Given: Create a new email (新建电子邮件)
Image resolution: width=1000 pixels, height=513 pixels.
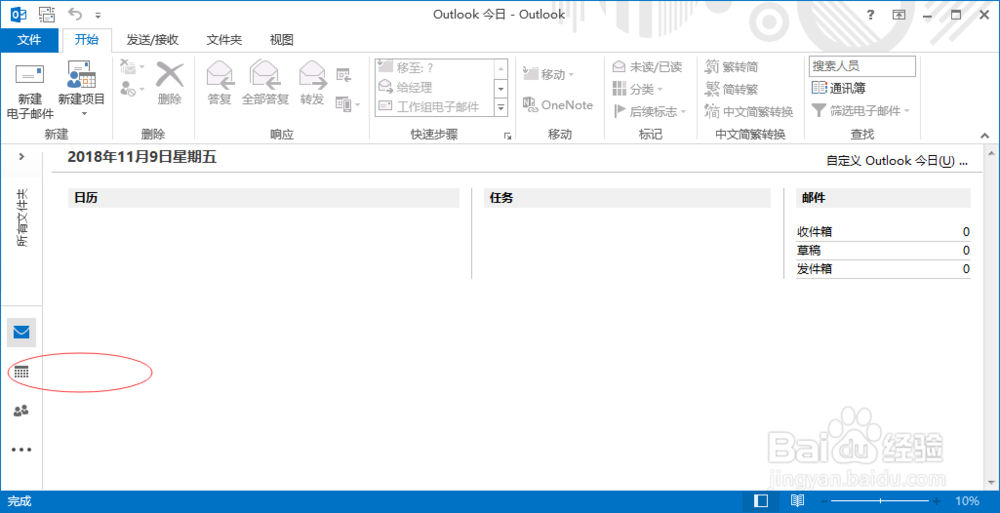Looking at the screenshot, I should point(29,92).
